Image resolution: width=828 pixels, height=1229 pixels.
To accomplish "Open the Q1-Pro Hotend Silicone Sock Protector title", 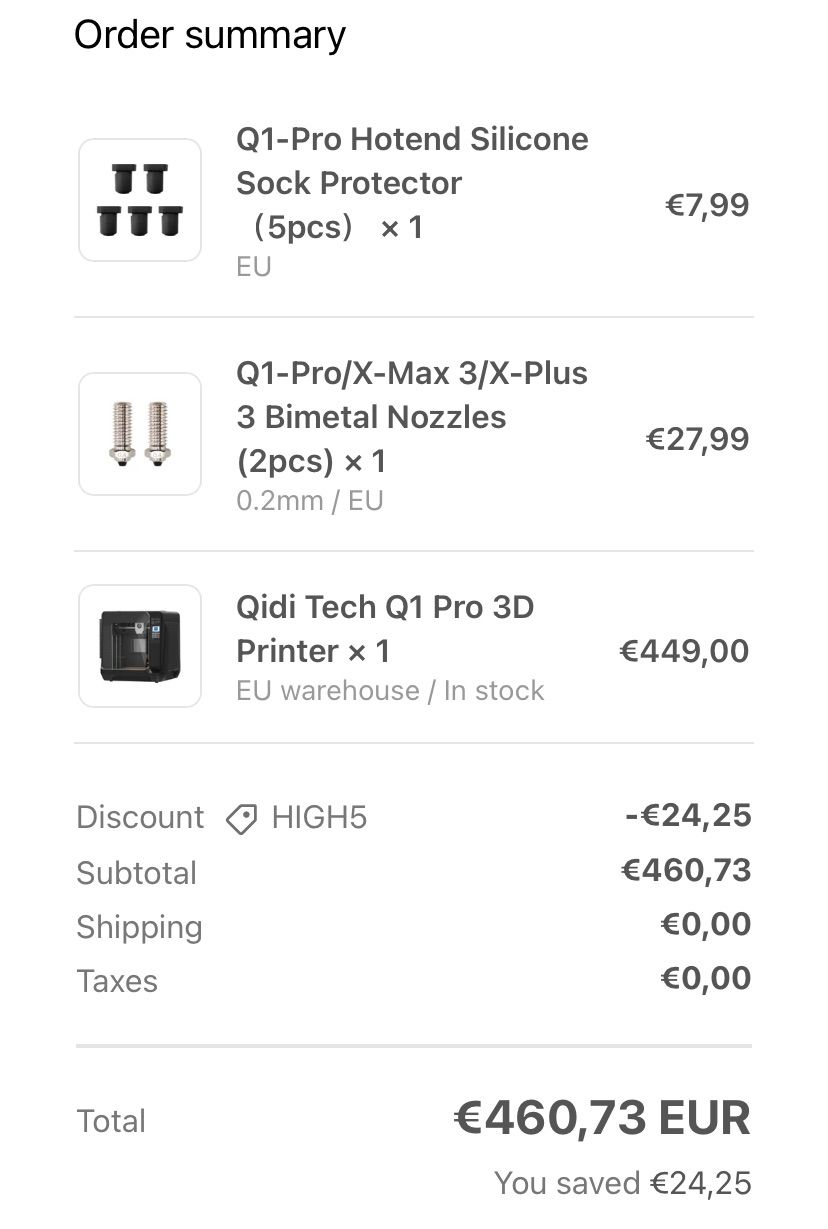I will click(x=412, y=183).
